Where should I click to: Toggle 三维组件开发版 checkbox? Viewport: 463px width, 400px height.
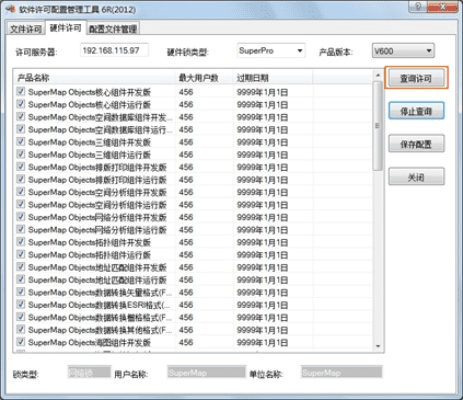[21, 141]
